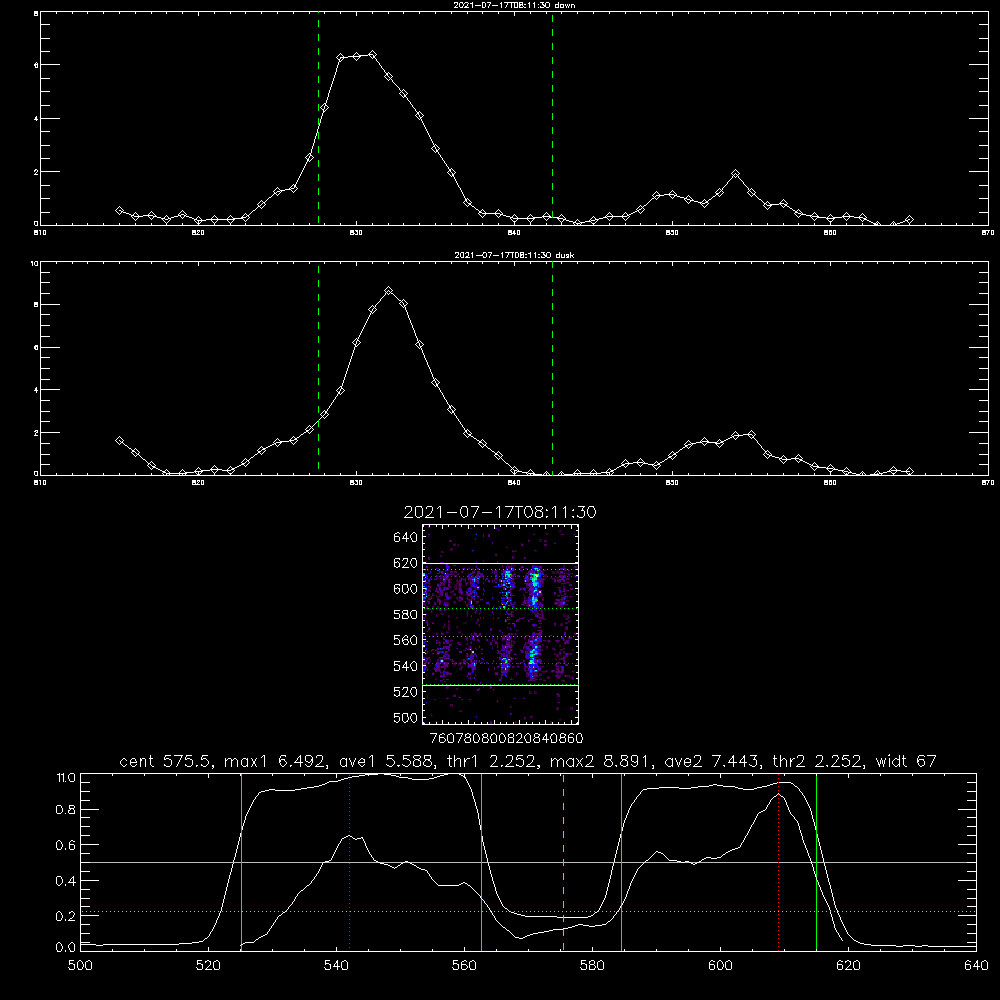Click dusk plot secondary peak marker near 855
This screenshot has height=1000, width=1000.
click(751, 434)
